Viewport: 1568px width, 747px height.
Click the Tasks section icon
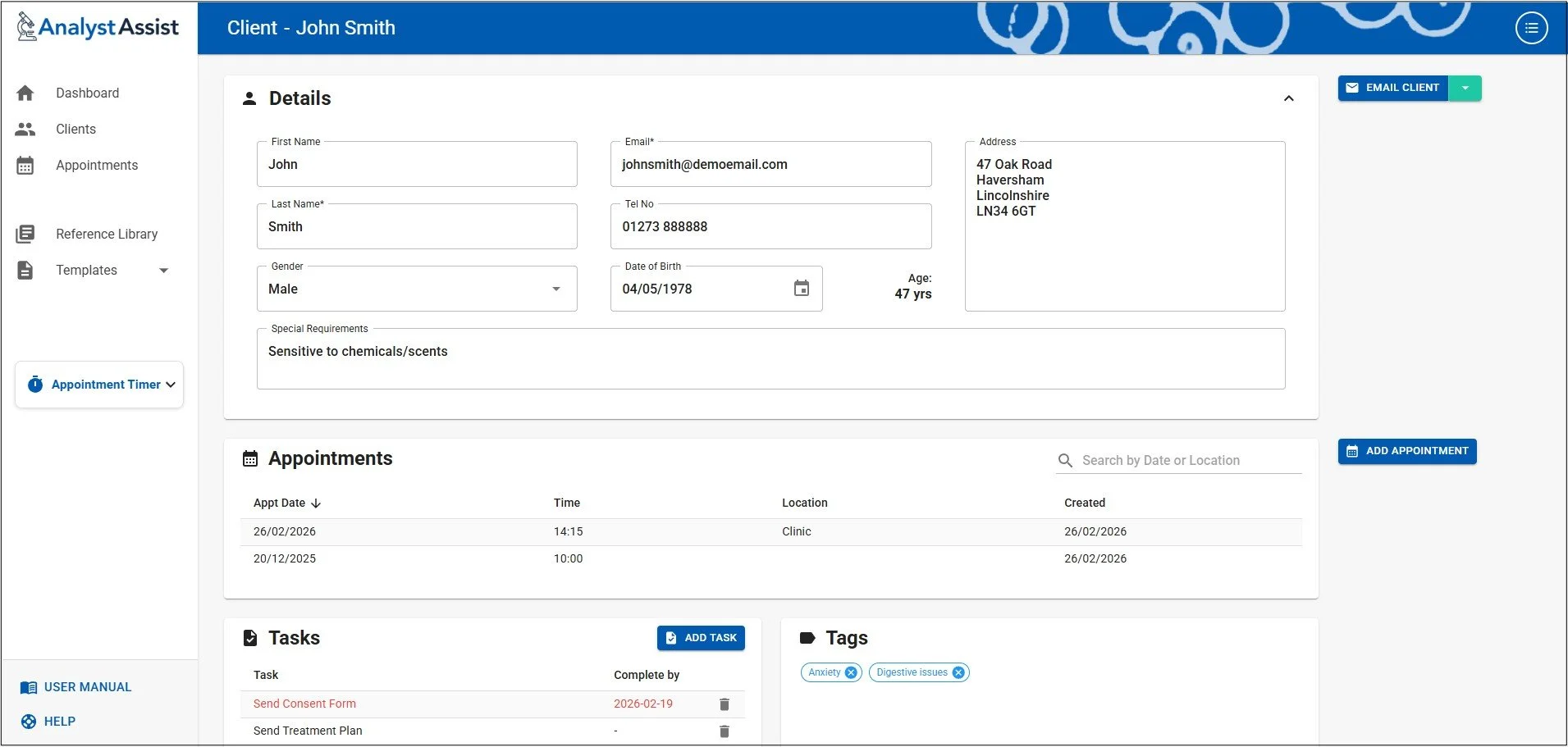[x=250, y=638]
